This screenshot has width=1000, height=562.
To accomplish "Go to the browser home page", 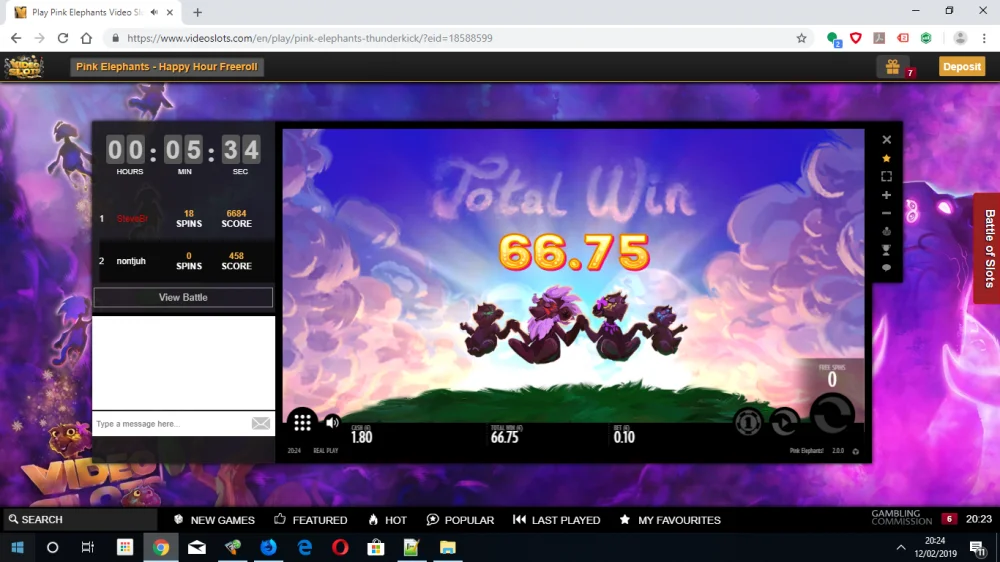I will pyautogui.click(x=86, y=38).
